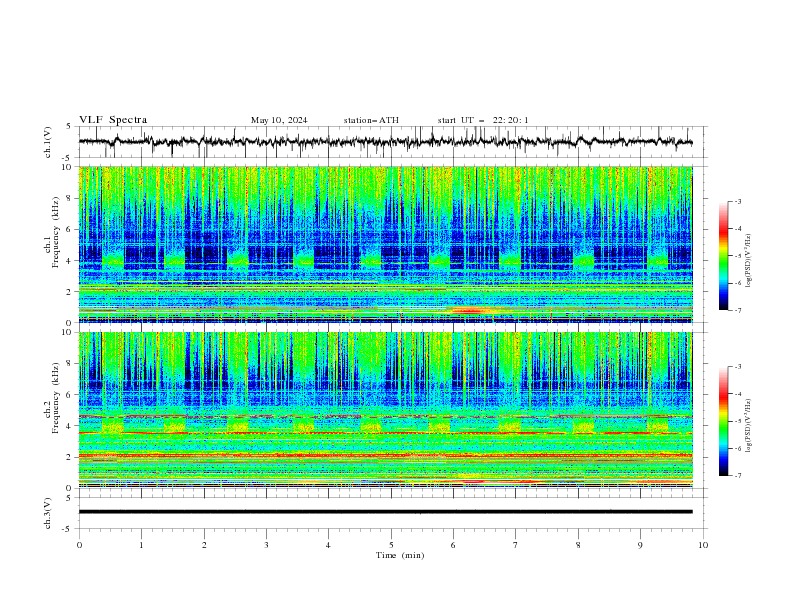Click the "10" label ending the time axis

pos(703,545)
